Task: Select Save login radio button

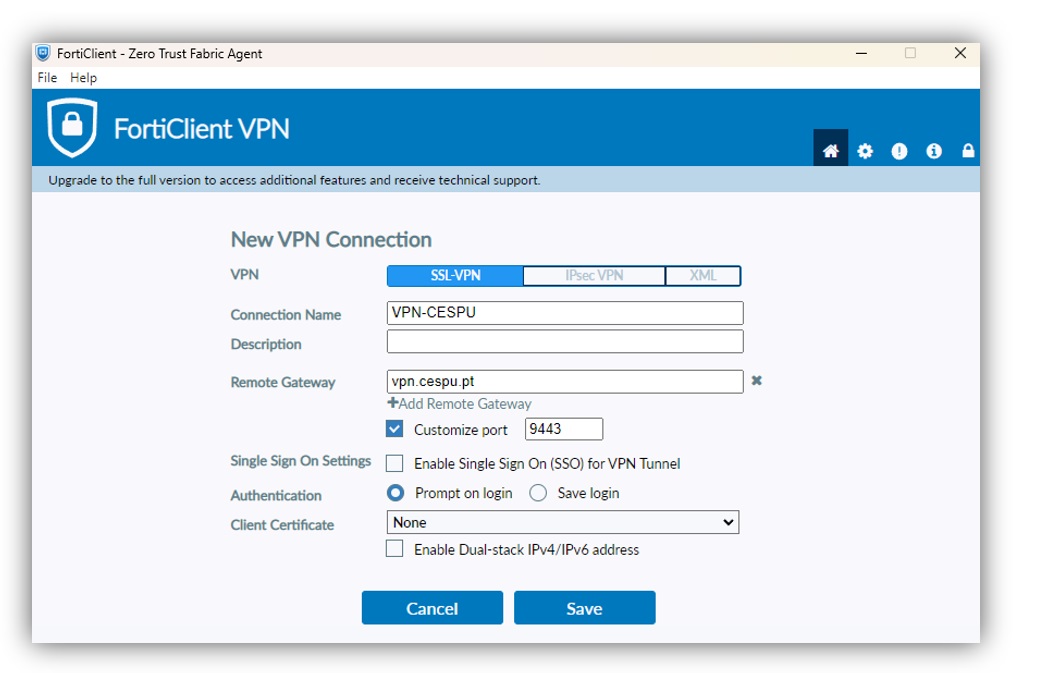Action: 538,492
